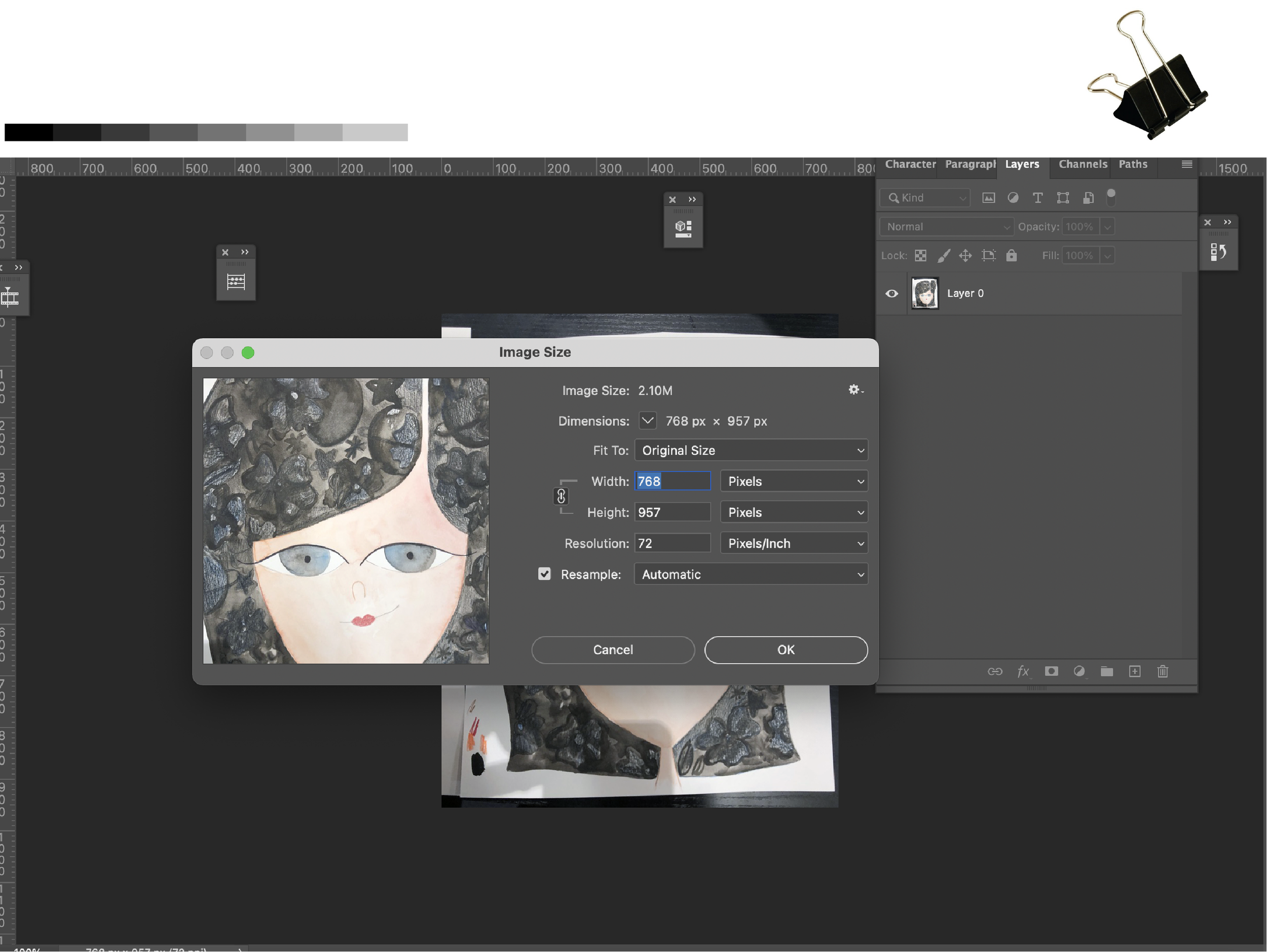This screenshot has width=1267, height=952.
Task: Toggle the layer filtering switch
Action: (x=1111, y=197)
